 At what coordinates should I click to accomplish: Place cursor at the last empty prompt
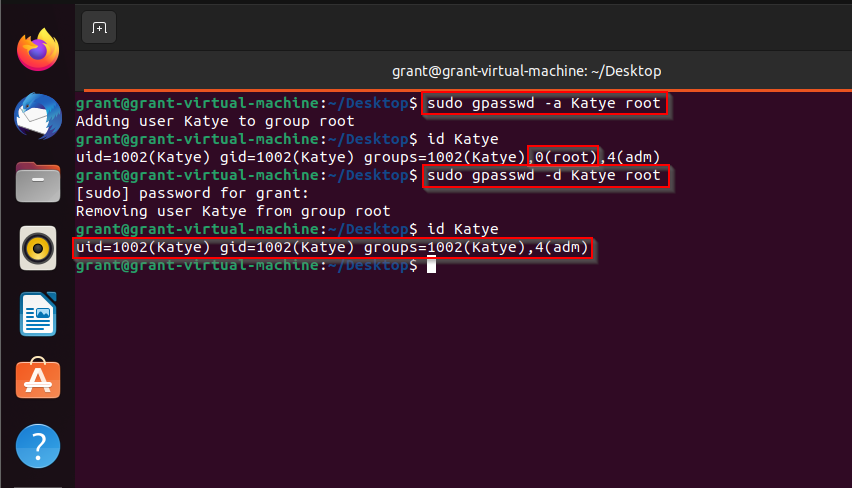click(x=431, y=265)
